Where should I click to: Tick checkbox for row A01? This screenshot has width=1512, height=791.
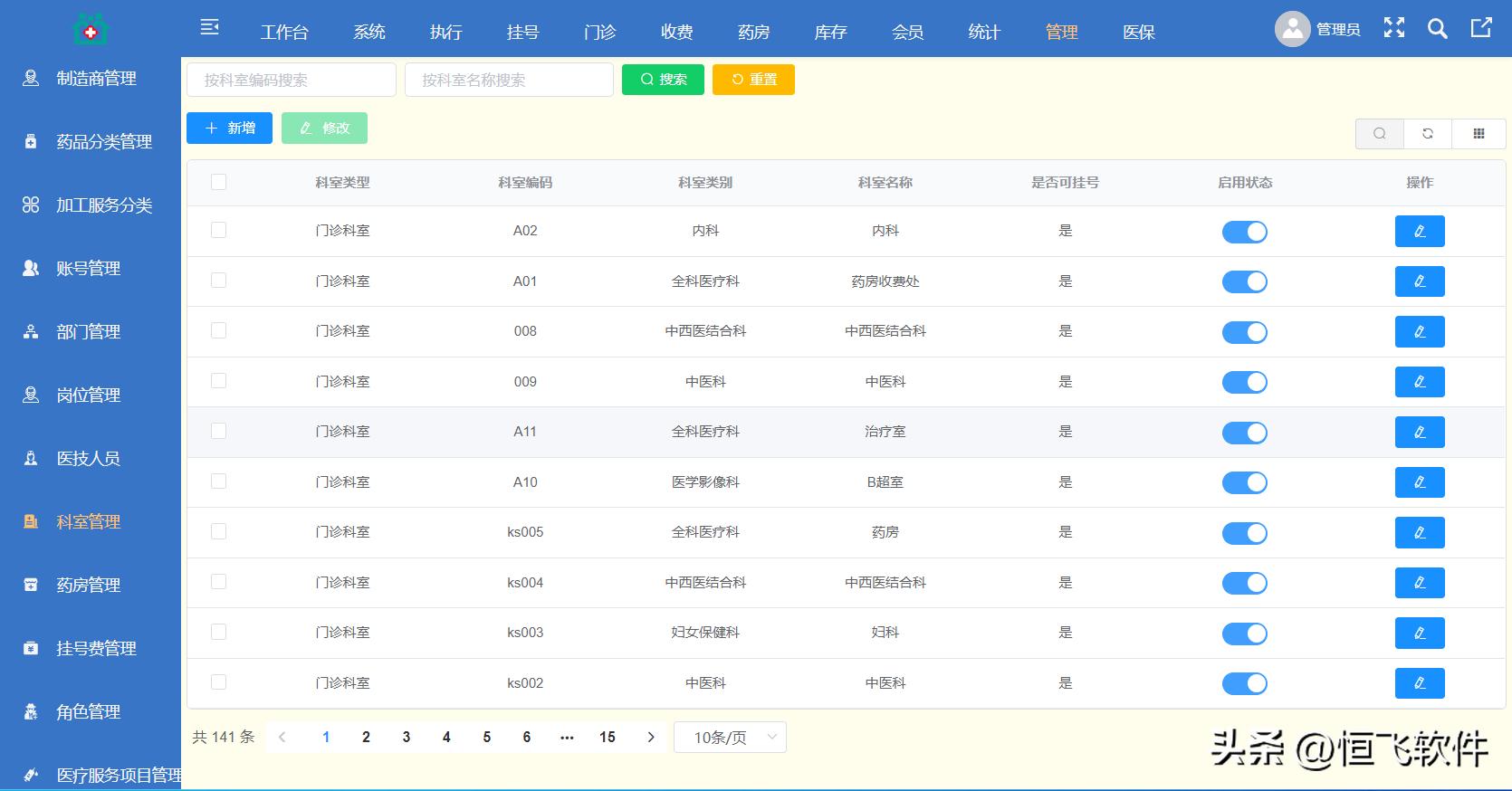tap(218, 281)
